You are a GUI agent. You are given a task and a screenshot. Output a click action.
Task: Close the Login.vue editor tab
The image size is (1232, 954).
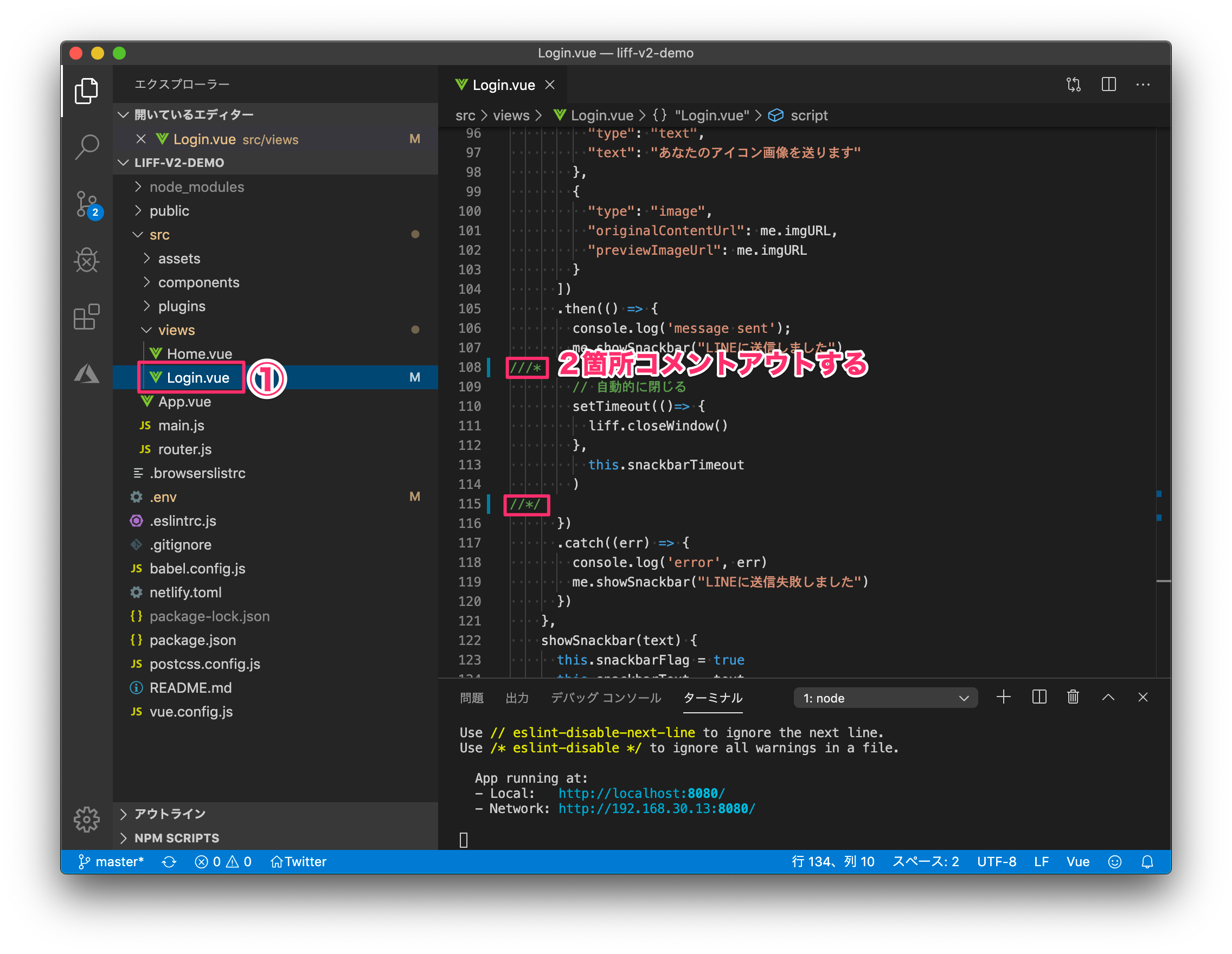click(x=549, y=85)
